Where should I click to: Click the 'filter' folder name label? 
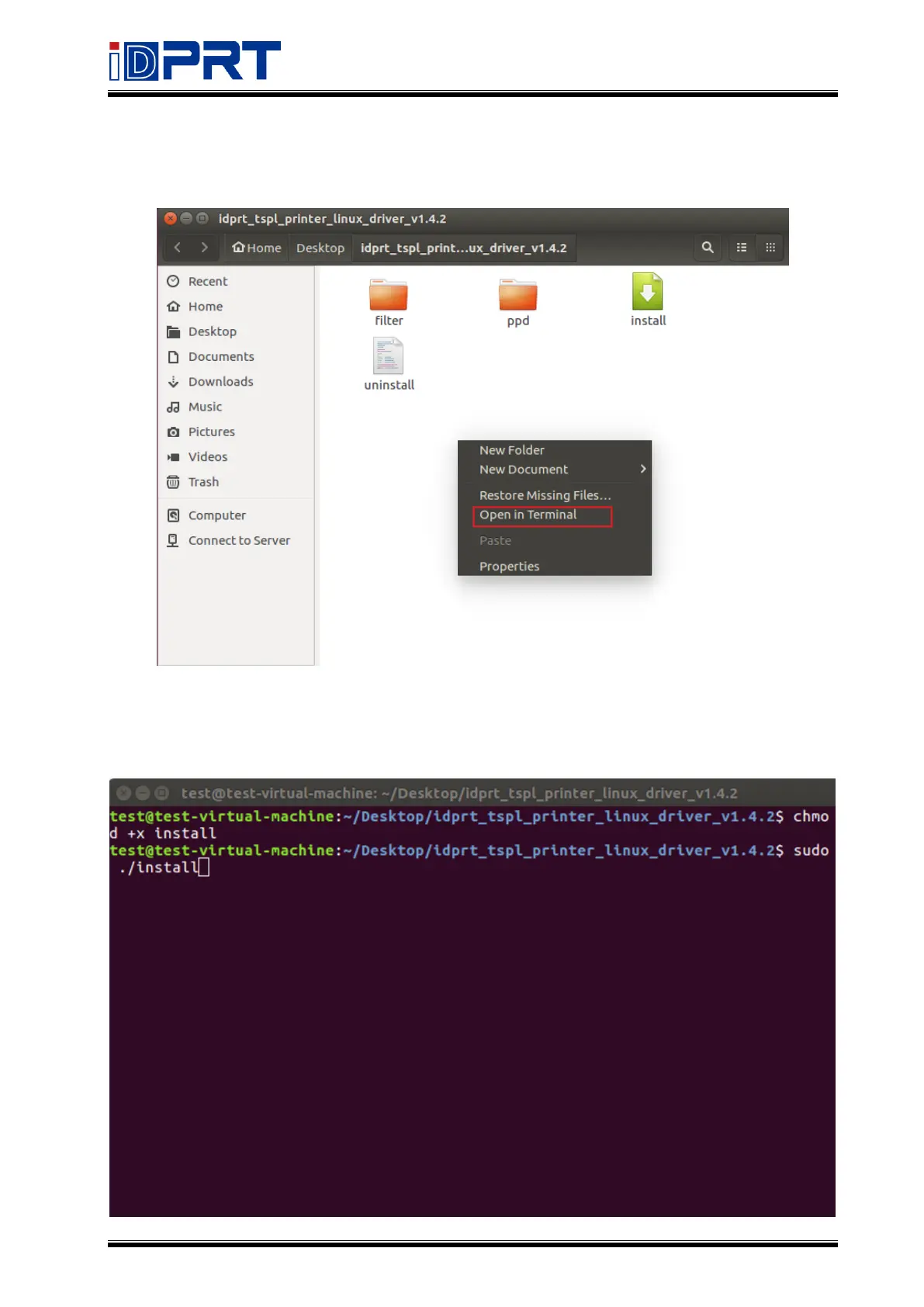coord(389,321)
